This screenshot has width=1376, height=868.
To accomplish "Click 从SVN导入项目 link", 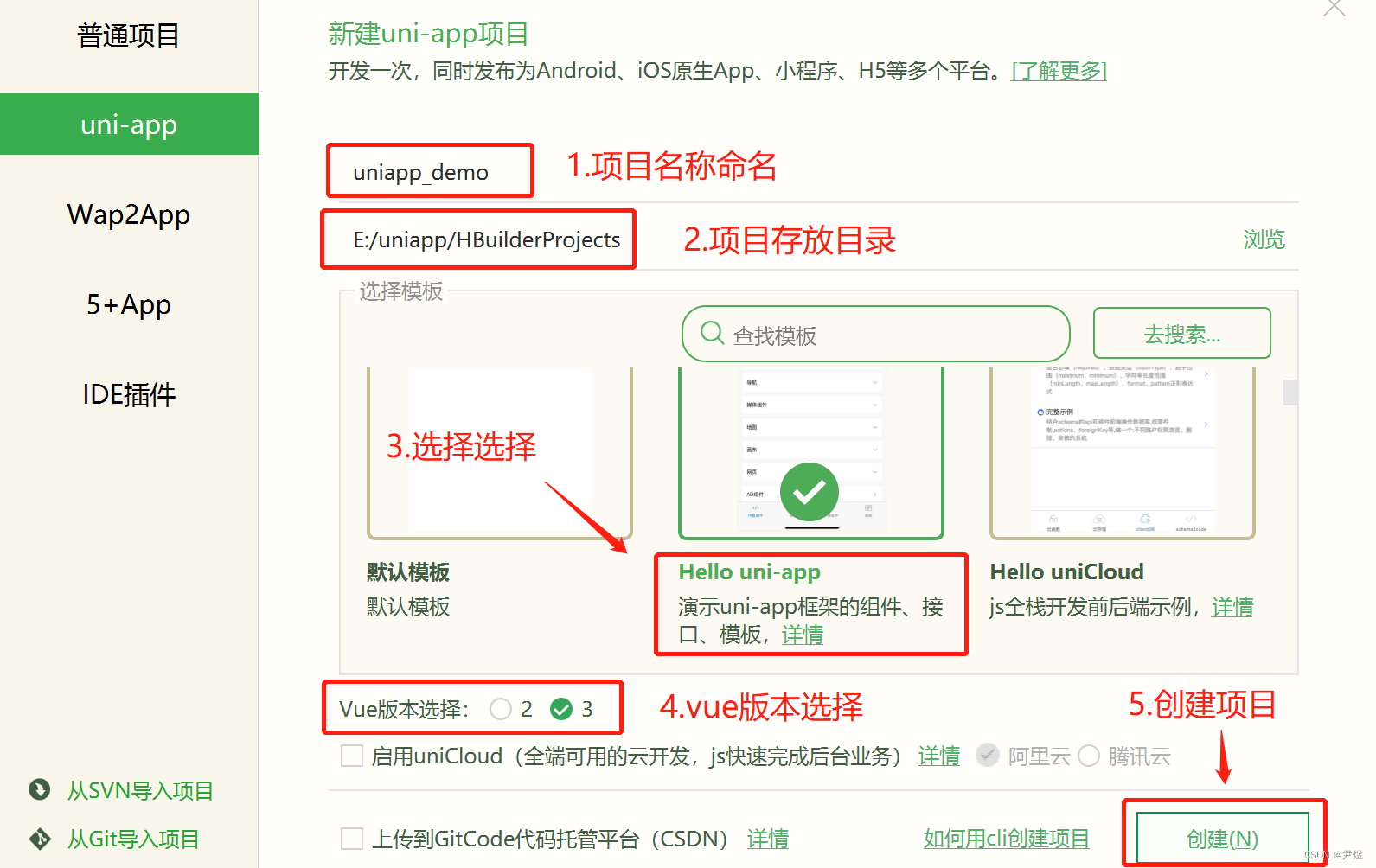I will (140, 790).
